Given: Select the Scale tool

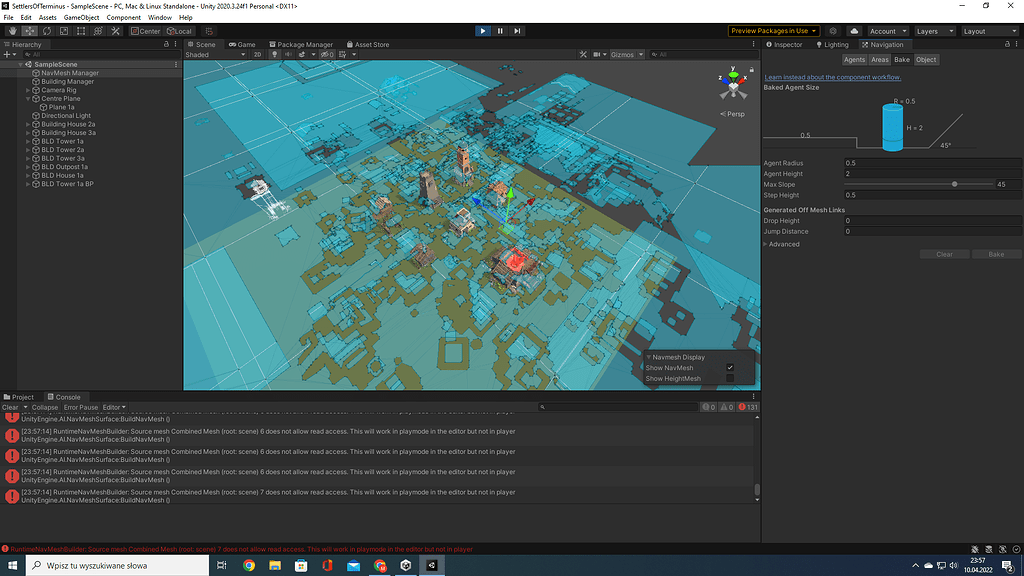Looking at the screenshot, I should [x=63, y=31].
